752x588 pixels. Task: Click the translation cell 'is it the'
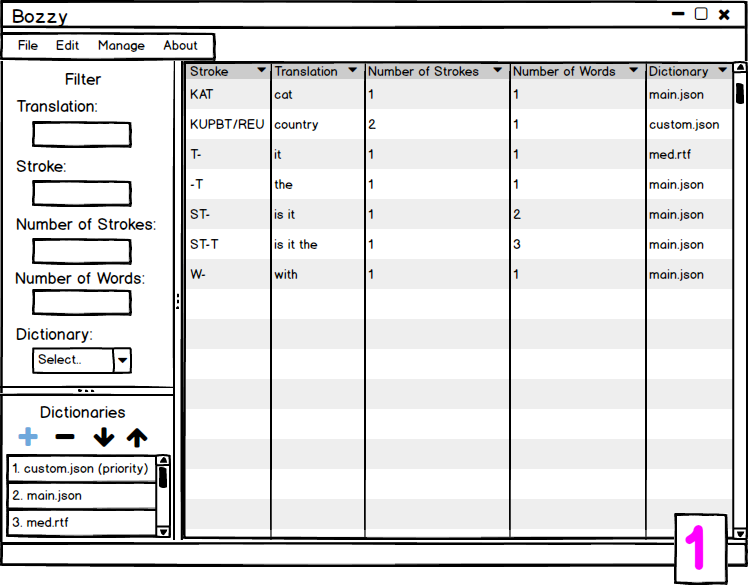317,244
